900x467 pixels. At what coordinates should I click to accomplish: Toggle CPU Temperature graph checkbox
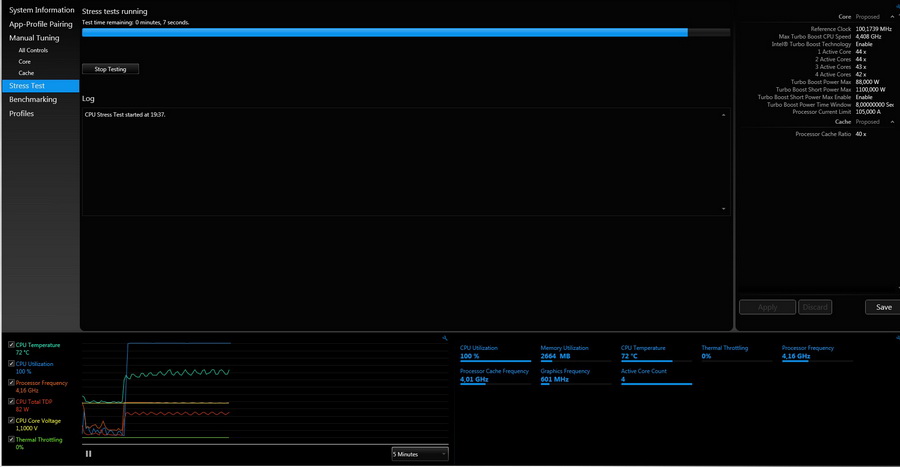click(11, 345)
